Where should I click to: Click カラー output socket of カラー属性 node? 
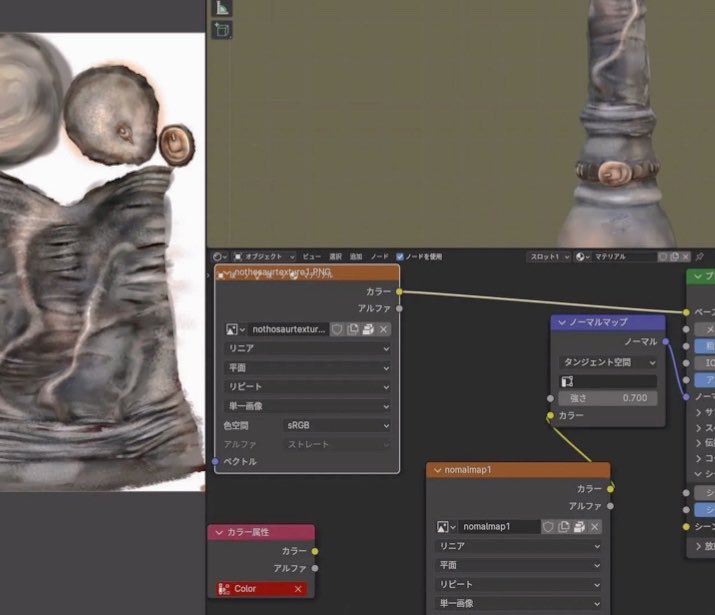click(315, 551)
